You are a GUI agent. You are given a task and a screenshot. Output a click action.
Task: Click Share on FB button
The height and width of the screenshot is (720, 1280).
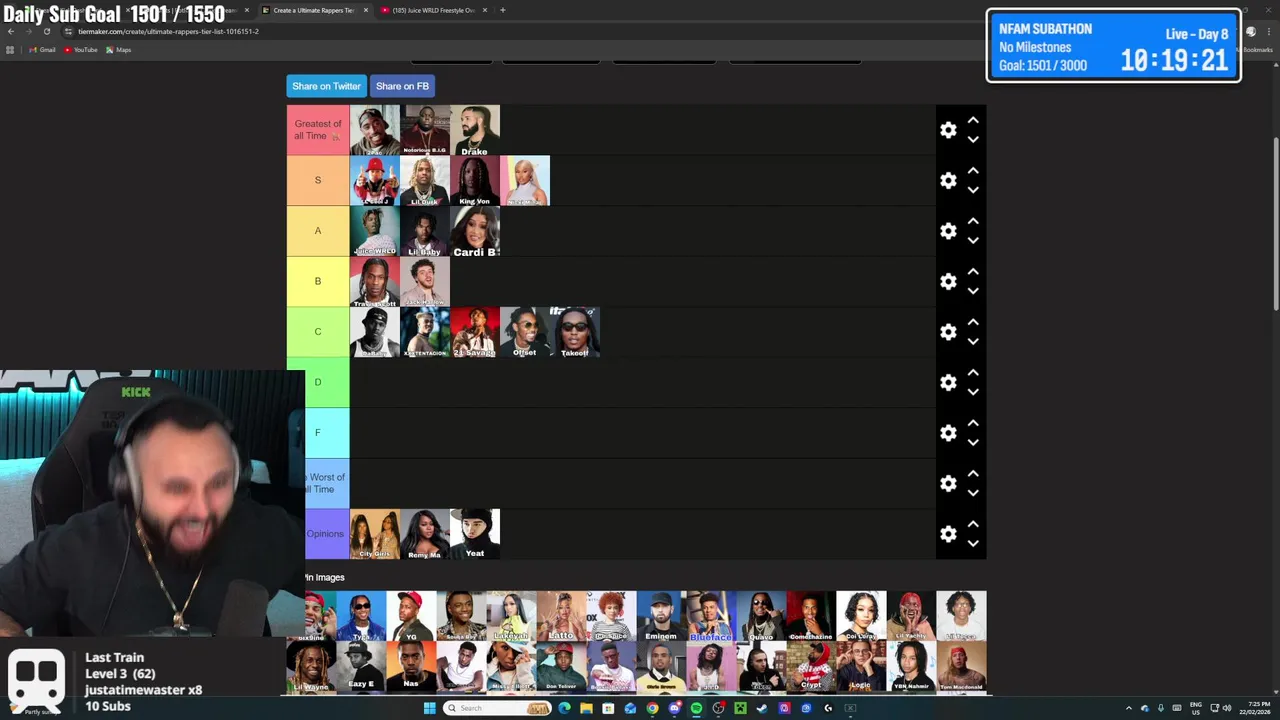click(x=402, y=86)
